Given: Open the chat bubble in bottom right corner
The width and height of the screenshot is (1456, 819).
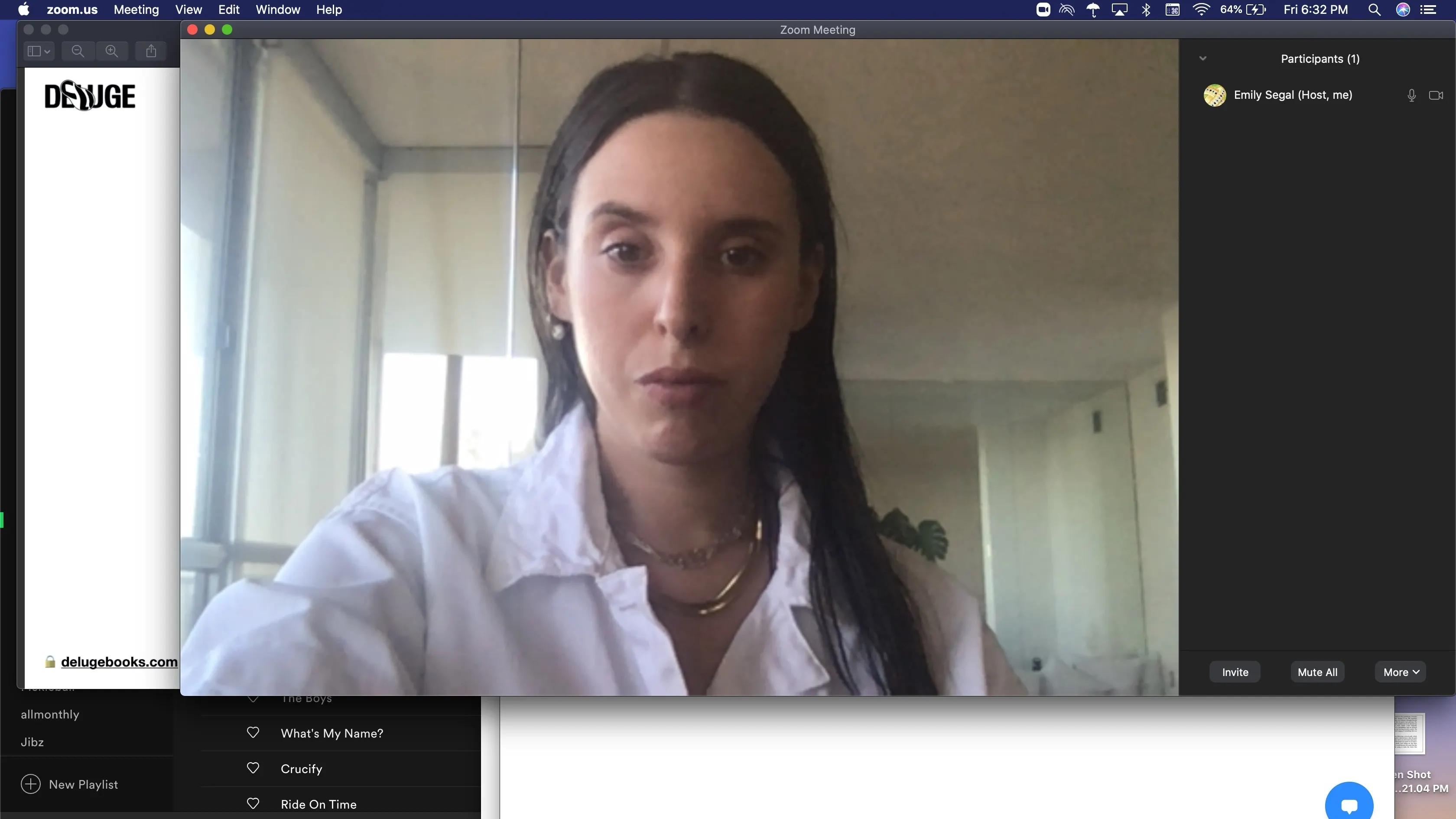Looking at the screenshot, I should point(1349,803).
